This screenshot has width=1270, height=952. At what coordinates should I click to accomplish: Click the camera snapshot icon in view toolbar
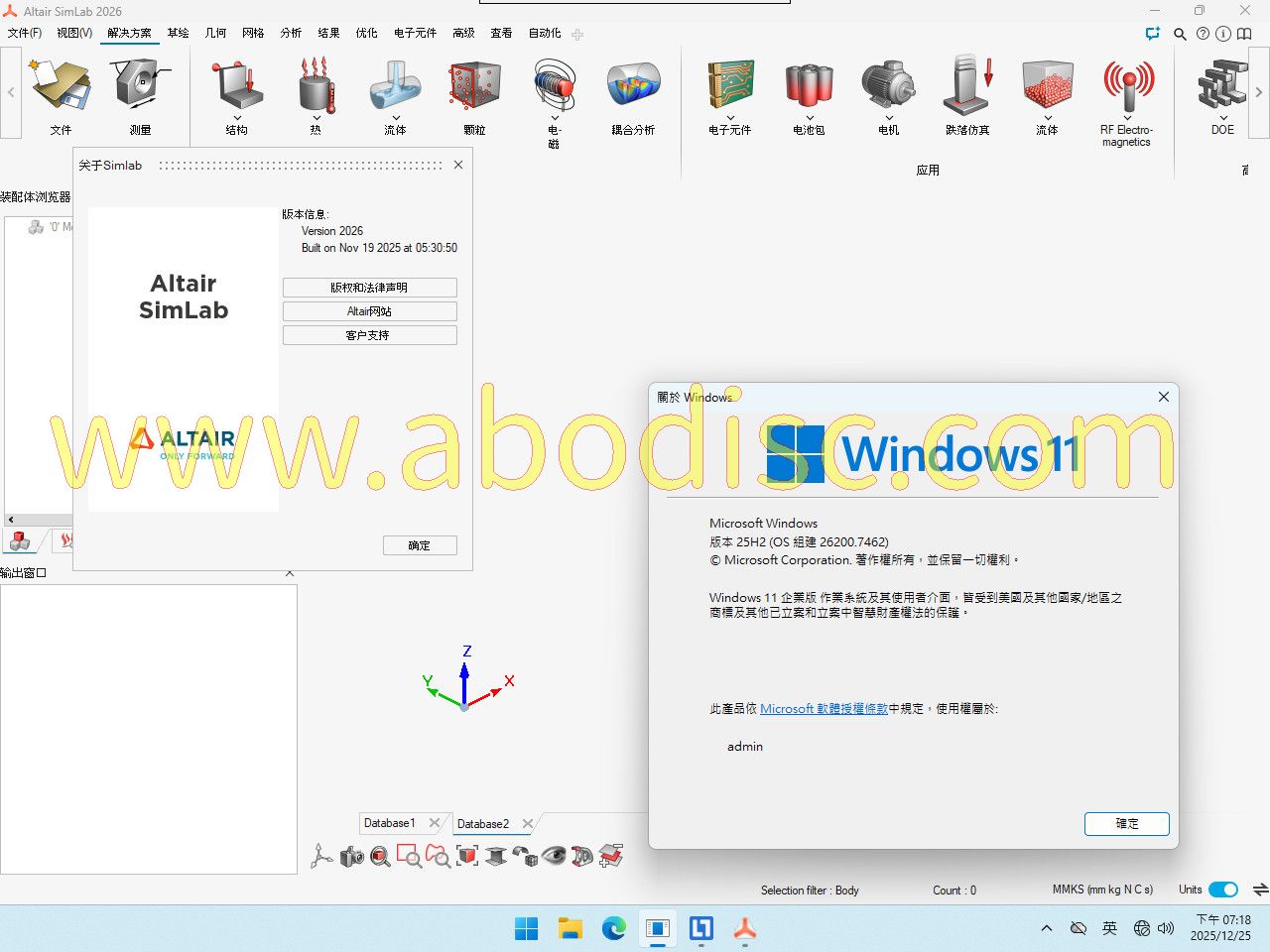(351, 856)
